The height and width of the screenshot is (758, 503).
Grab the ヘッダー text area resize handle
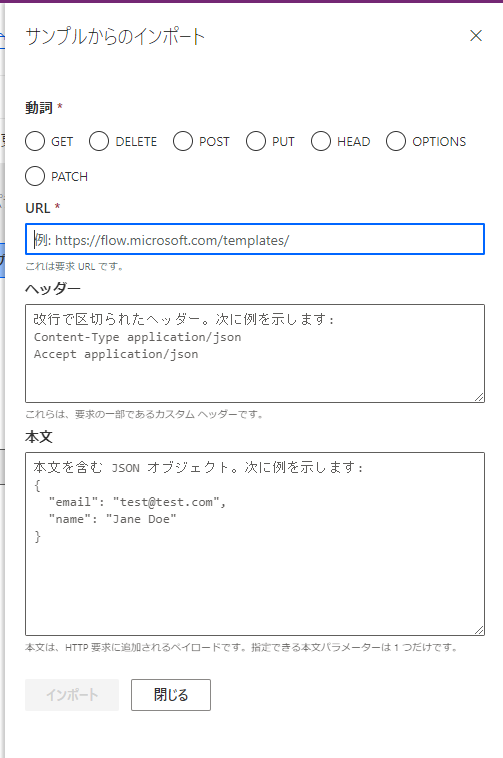tap(479, 397)
